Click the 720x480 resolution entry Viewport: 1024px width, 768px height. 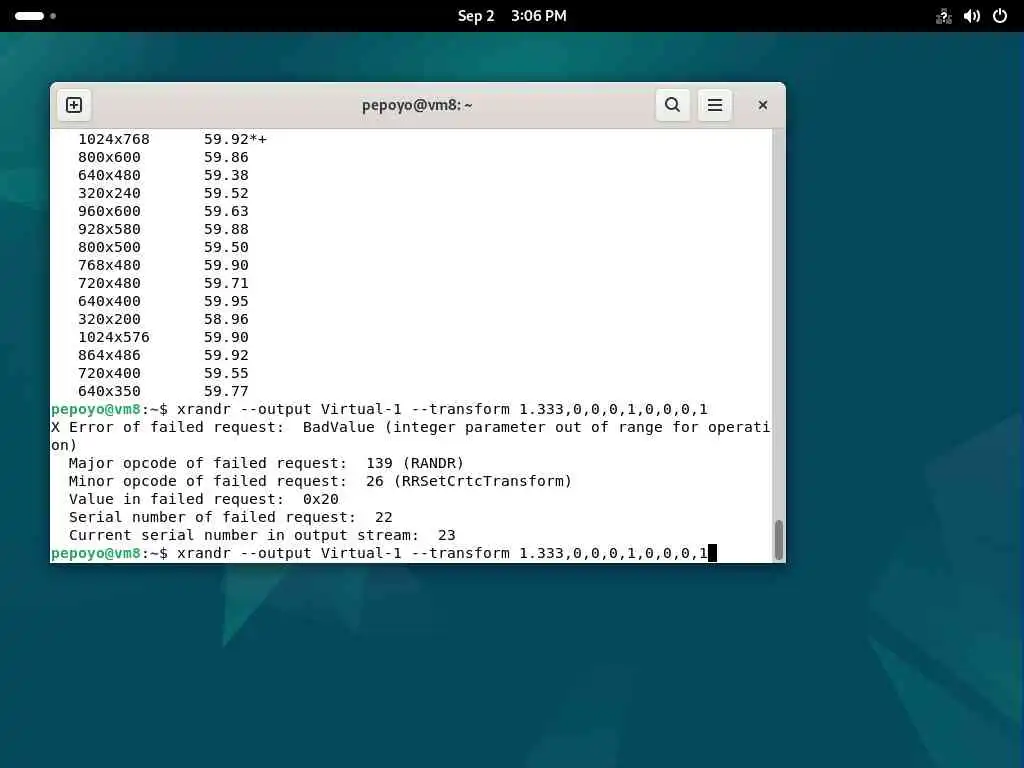tap(109, 283)
